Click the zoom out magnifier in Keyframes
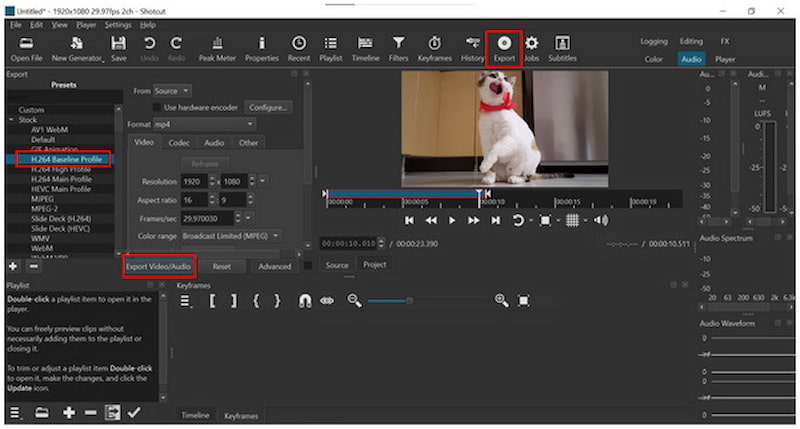This screenshot has height=429, width=800. point(354,300)
